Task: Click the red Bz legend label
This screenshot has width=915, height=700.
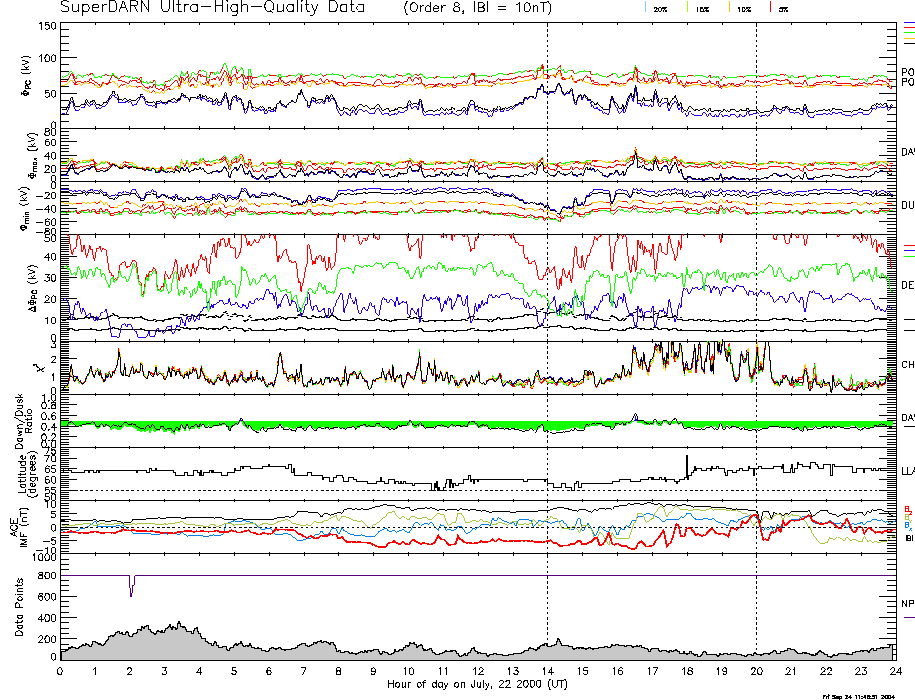Action: click(x=907, y=509)
